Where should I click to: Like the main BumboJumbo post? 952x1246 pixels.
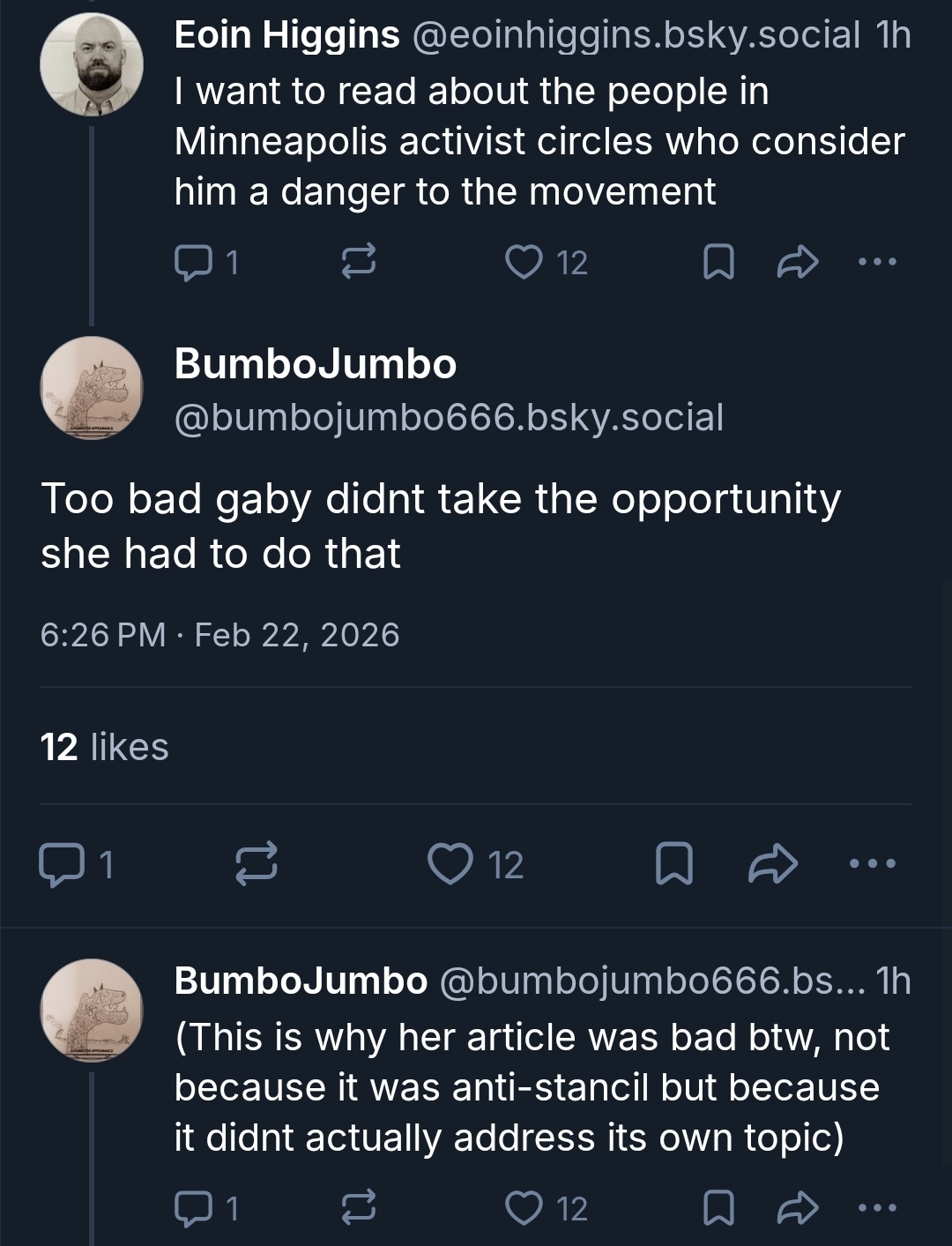(450, 864)
